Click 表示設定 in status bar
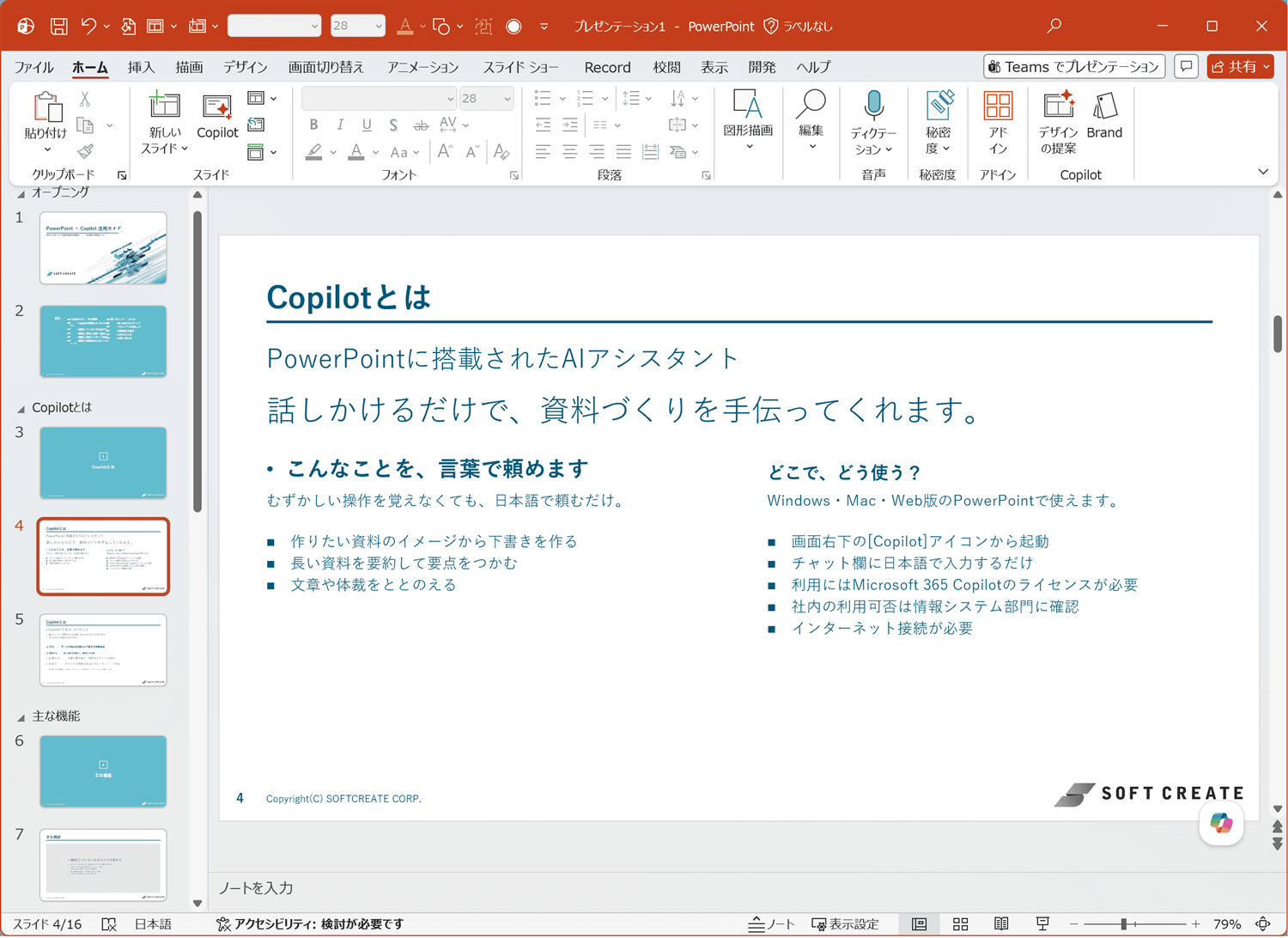Image resolution: width=1288 pixels, height=938 pixels. (x=845, y=924)
